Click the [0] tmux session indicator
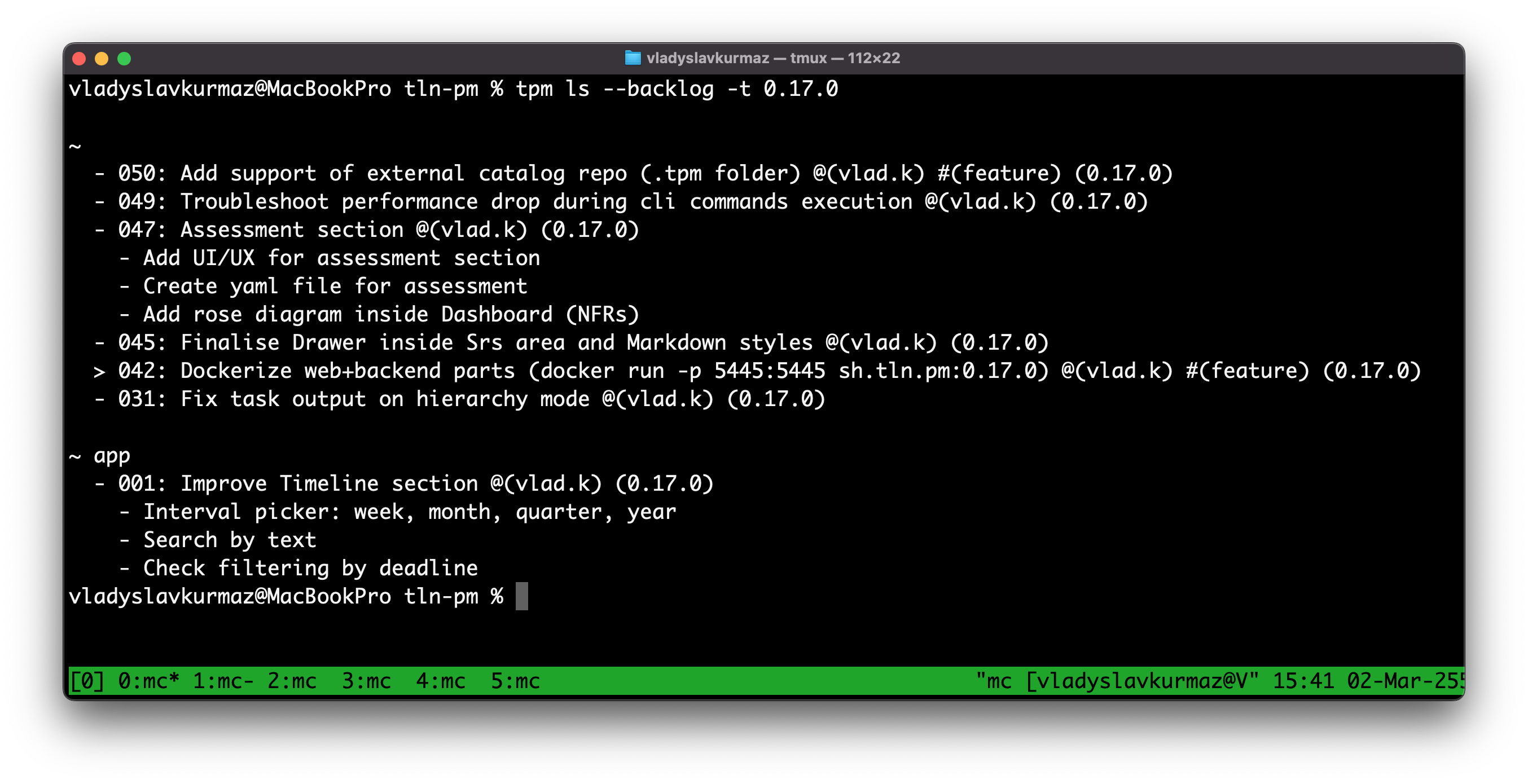Screen dimensions: 1528x784 tap(86, 681)
